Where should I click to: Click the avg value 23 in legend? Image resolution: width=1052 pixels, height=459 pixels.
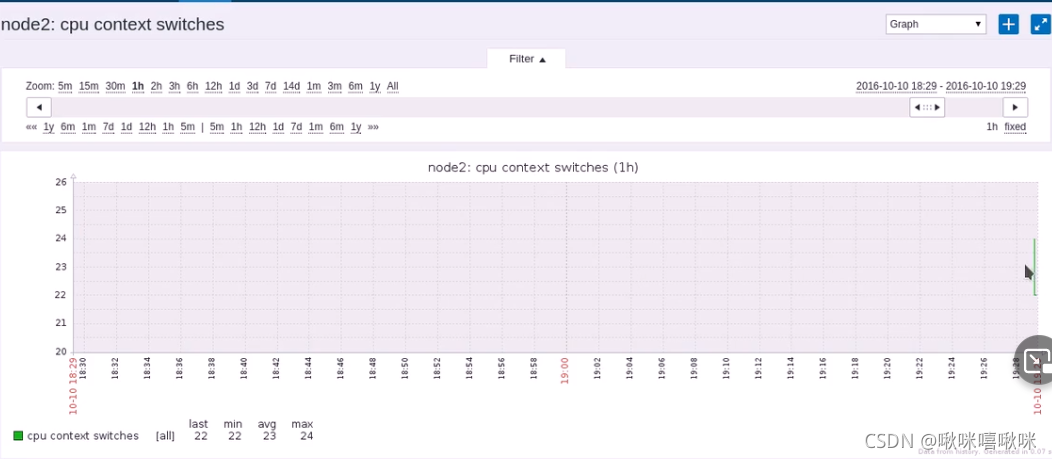[269, 436]
